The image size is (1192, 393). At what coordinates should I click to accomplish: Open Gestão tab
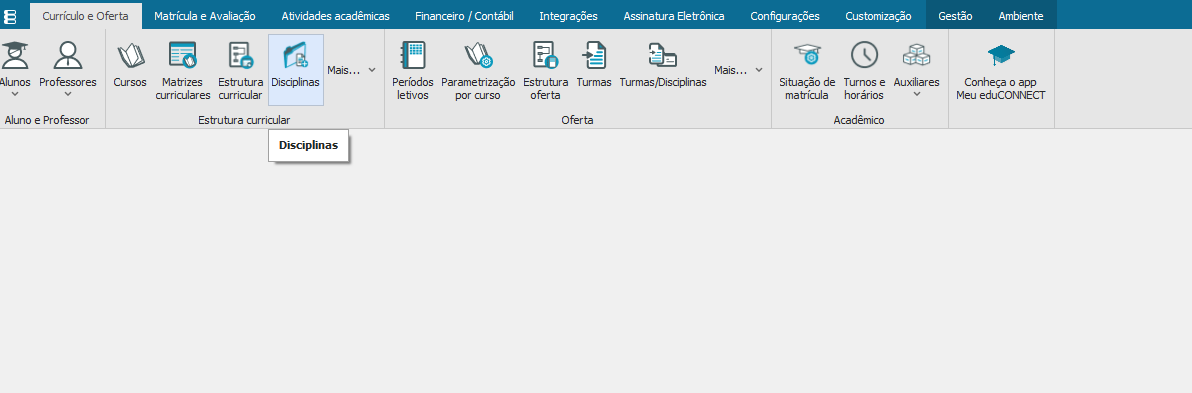point(956,16)
